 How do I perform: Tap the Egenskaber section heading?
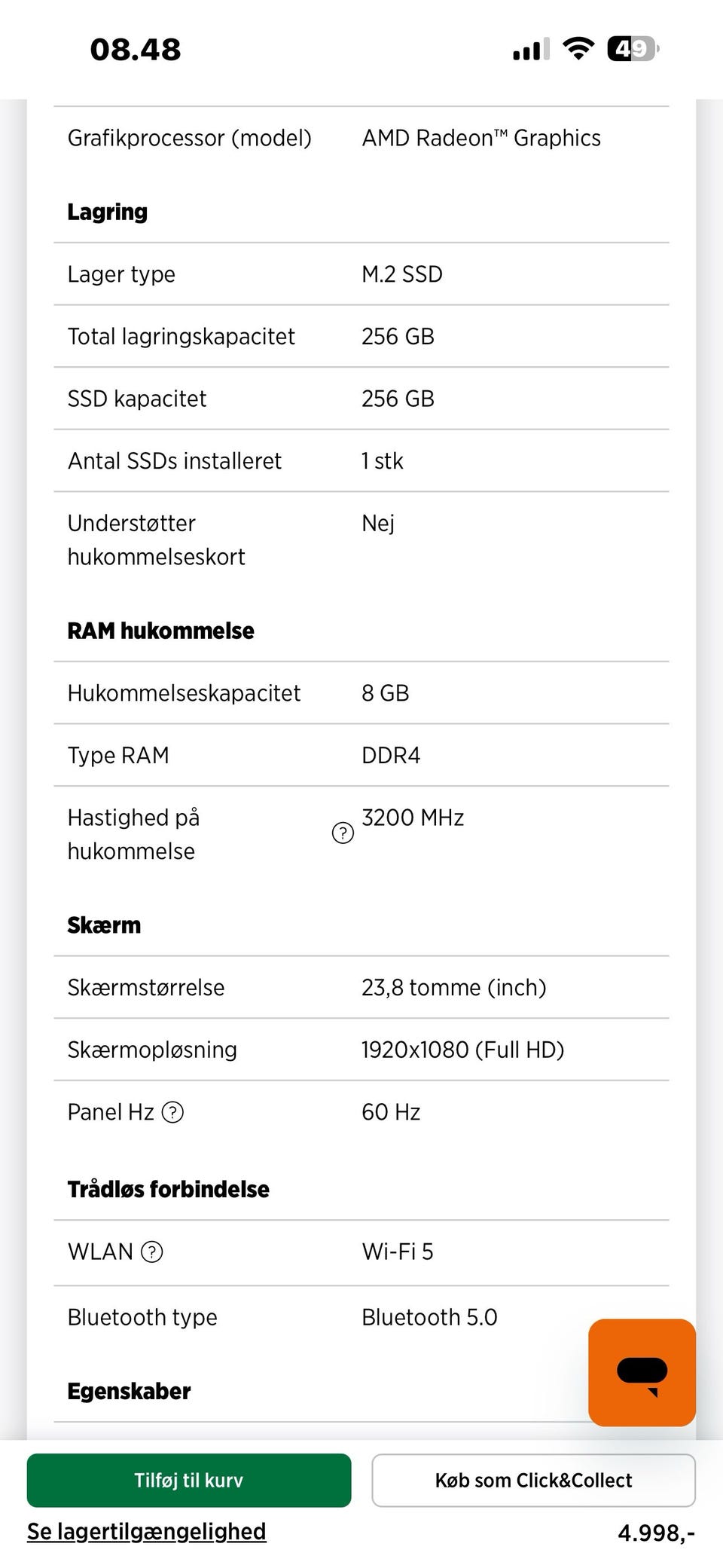pyautogui.click(x=130, y=1391)
